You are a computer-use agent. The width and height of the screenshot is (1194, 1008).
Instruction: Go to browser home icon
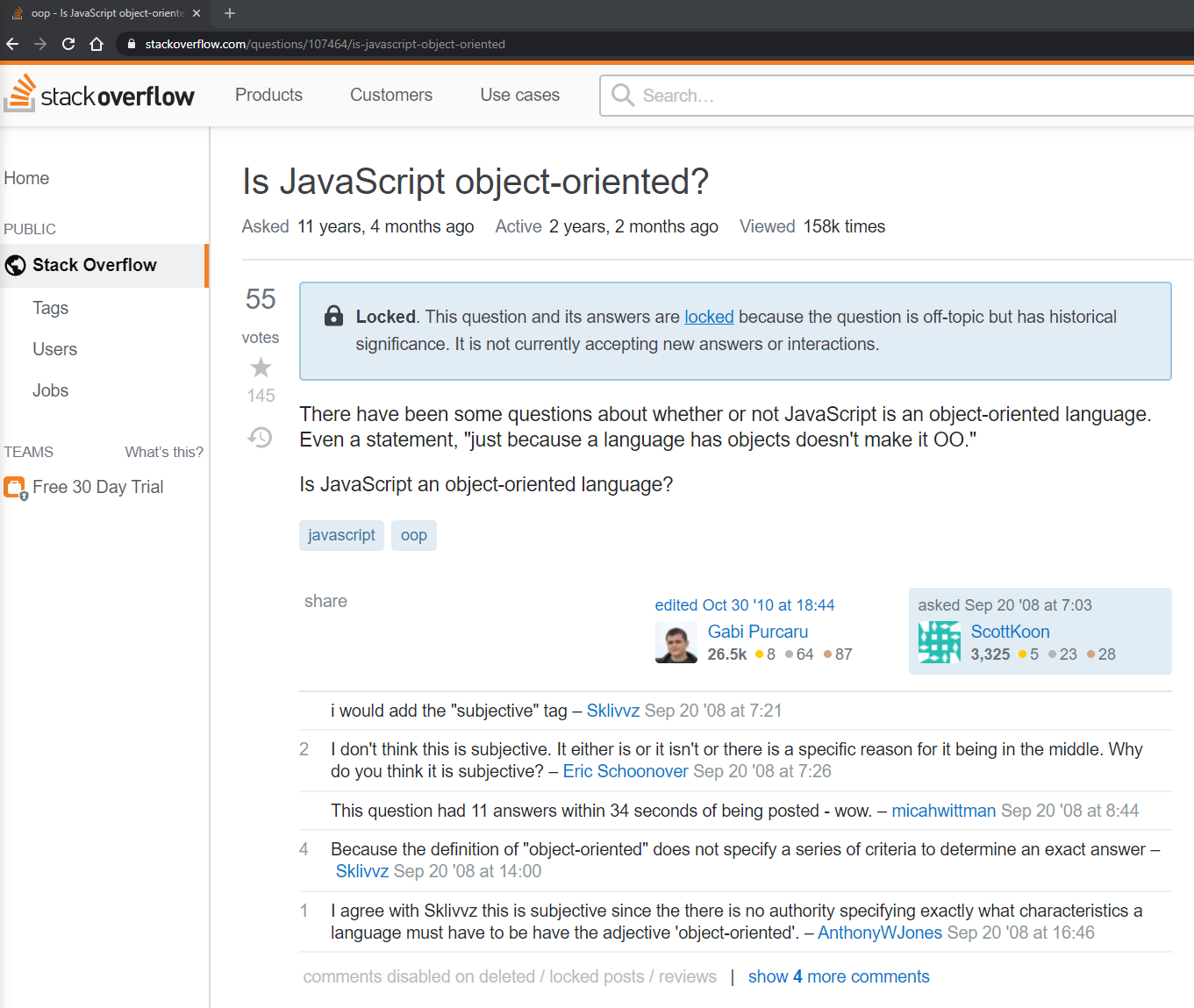(x=97, y=44)
